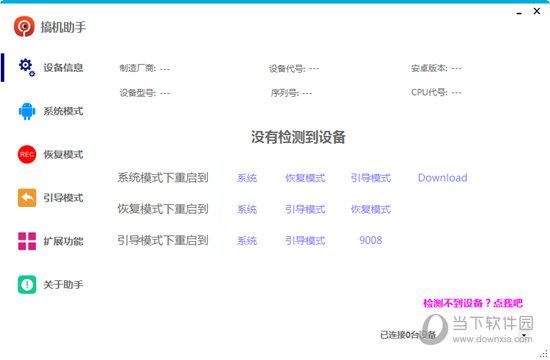Click 恢复模式 in the 恢复模式下重启到 row

371,209
